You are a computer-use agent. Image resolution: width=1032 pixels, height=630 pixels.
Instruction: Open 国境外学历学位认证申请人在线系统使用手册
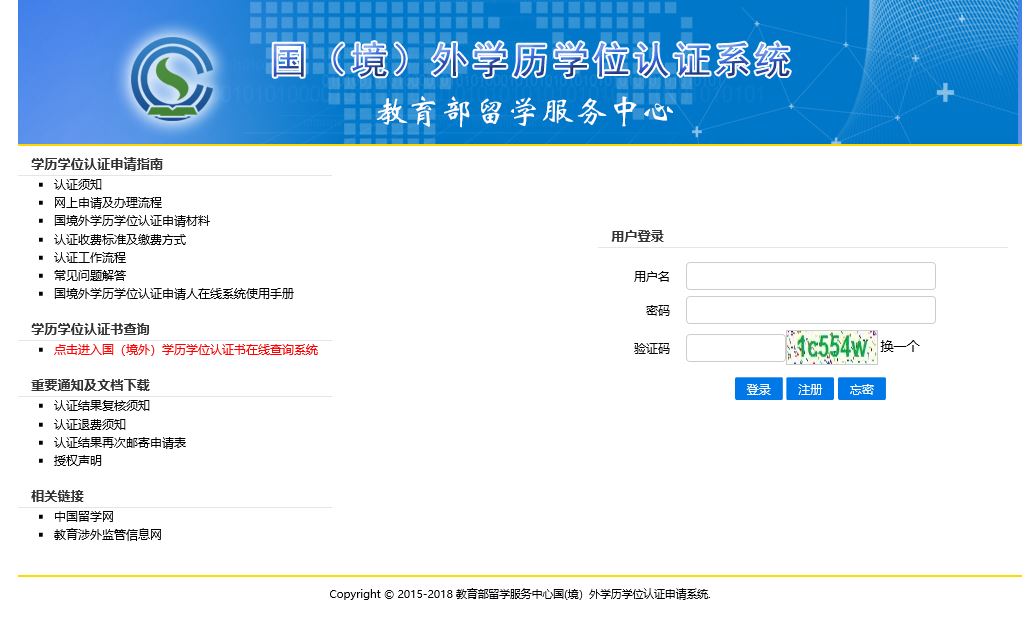tap(174, 294)
